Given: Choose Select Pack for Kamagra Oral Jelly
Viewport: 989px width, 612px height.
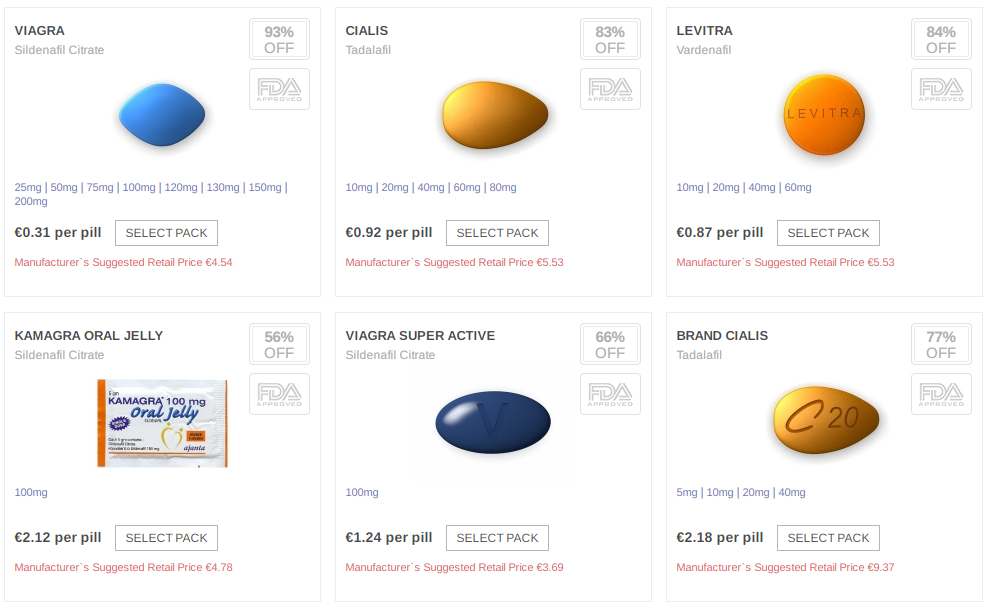Looking at the screenshot, I should [166, 538].
